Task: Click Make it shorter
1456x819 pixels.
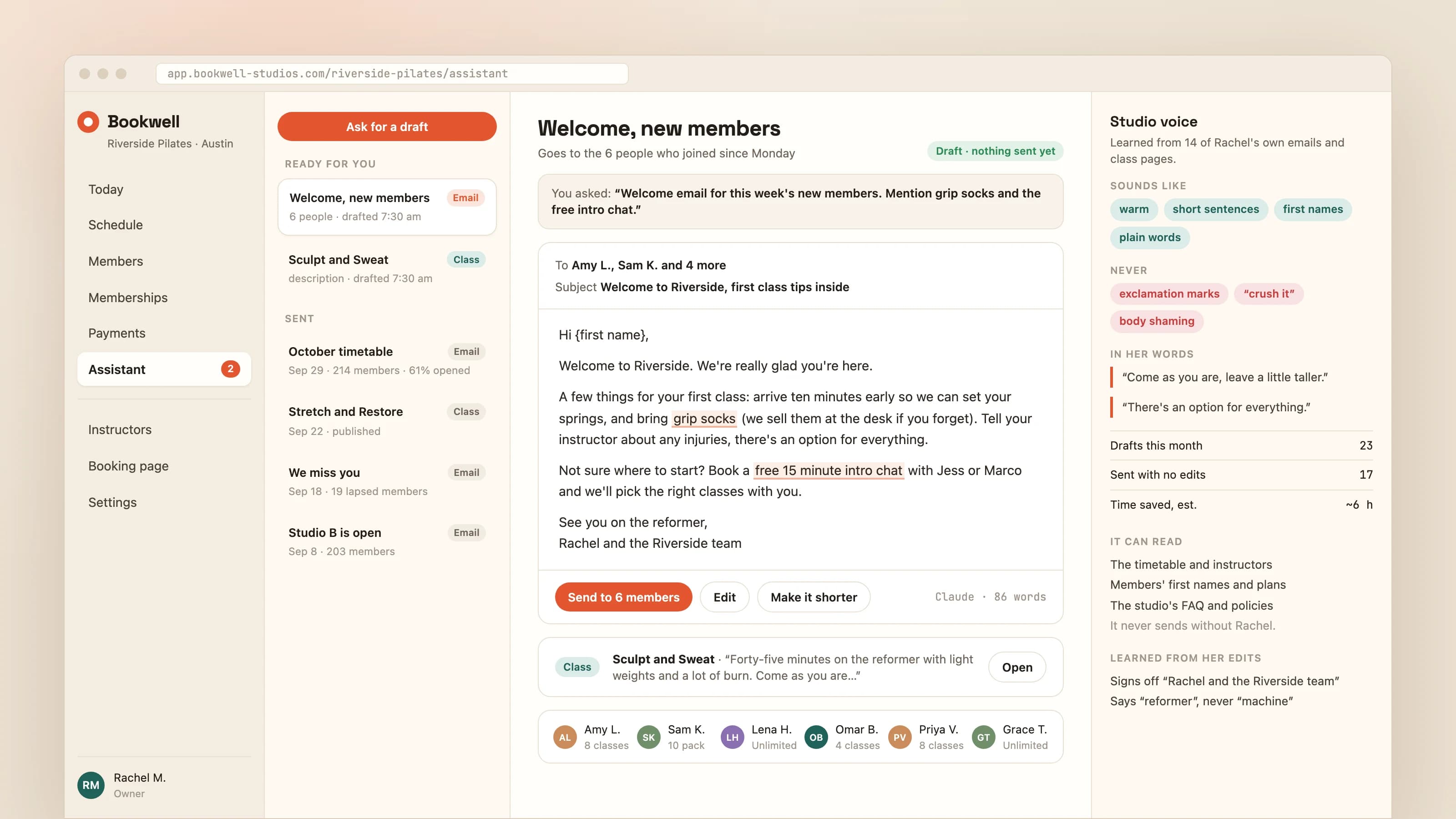Action: [814, 597]
